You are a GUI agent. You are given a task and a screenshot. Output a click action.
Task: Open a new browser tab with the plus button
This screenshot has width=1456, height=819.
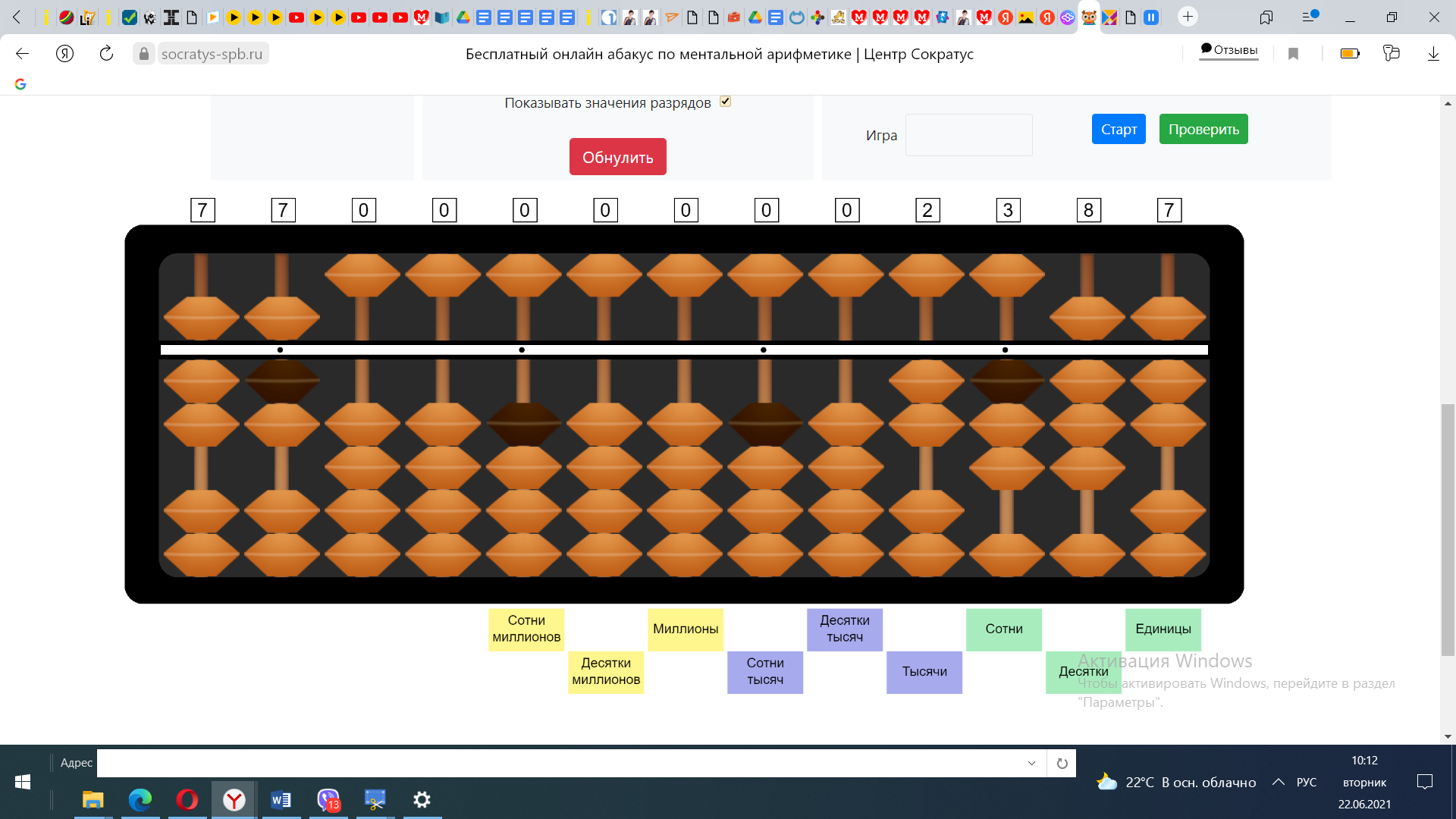(x=1188, y=17)
